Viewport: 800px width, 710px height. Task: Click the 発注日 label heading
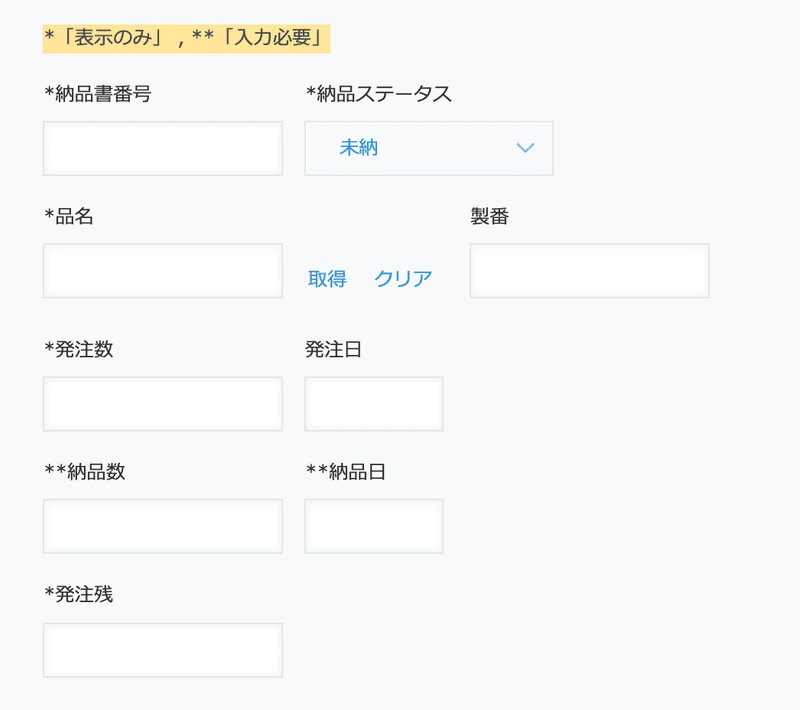click(331, 349)
